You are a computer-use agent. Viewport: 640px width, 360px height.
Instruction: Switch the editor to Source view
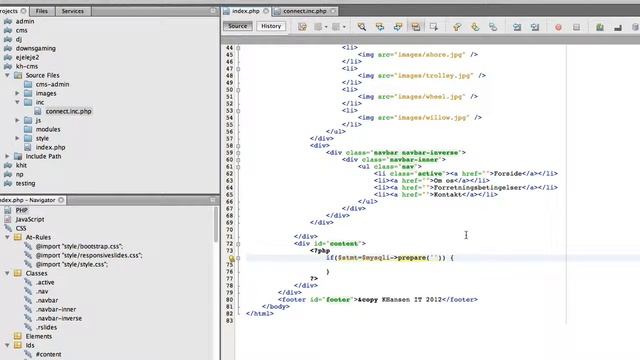click(x=238, y=26)
